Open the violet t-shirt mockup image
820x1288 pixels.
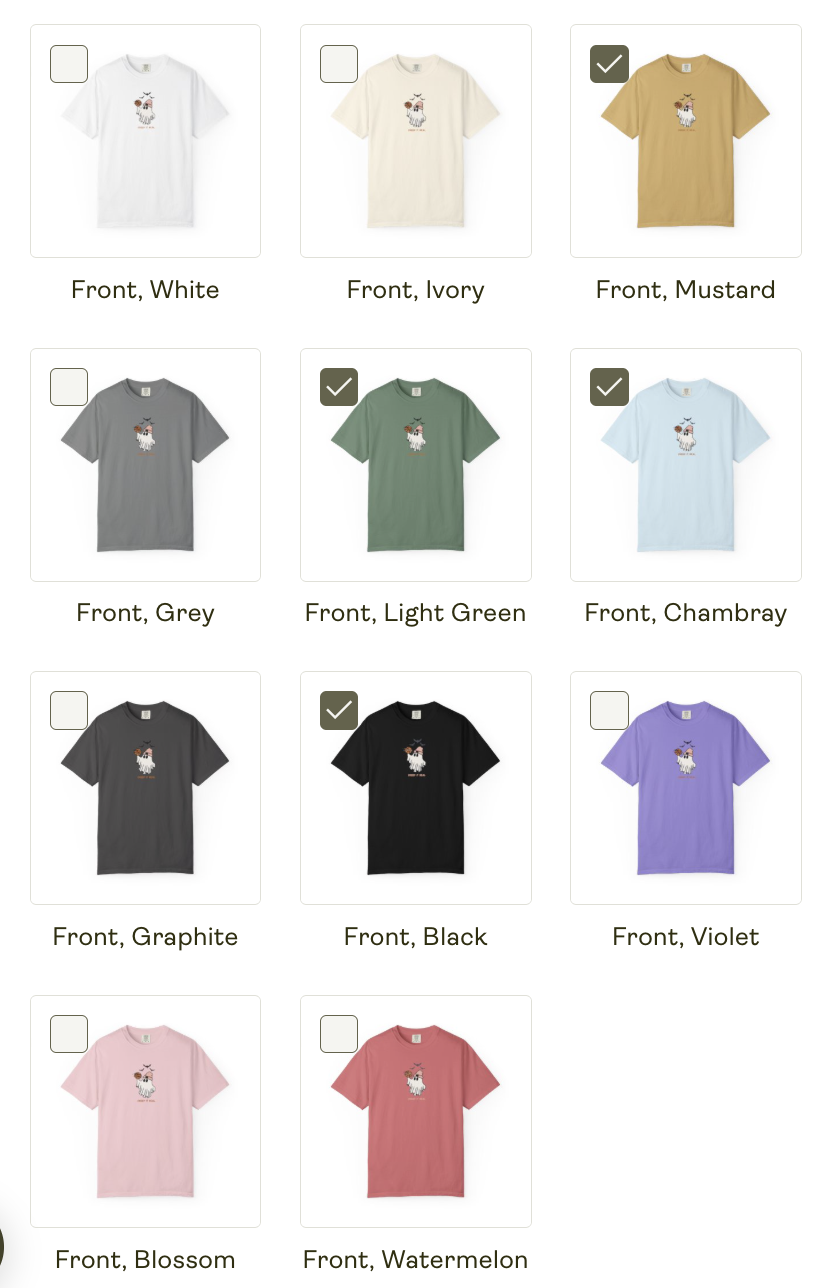pyautogui.click(x=686, y=788)
